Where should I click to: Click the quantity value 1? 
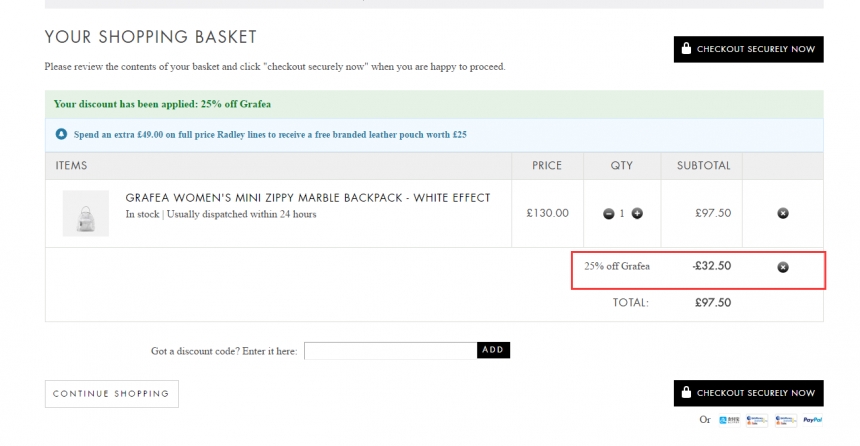point(622,213)
